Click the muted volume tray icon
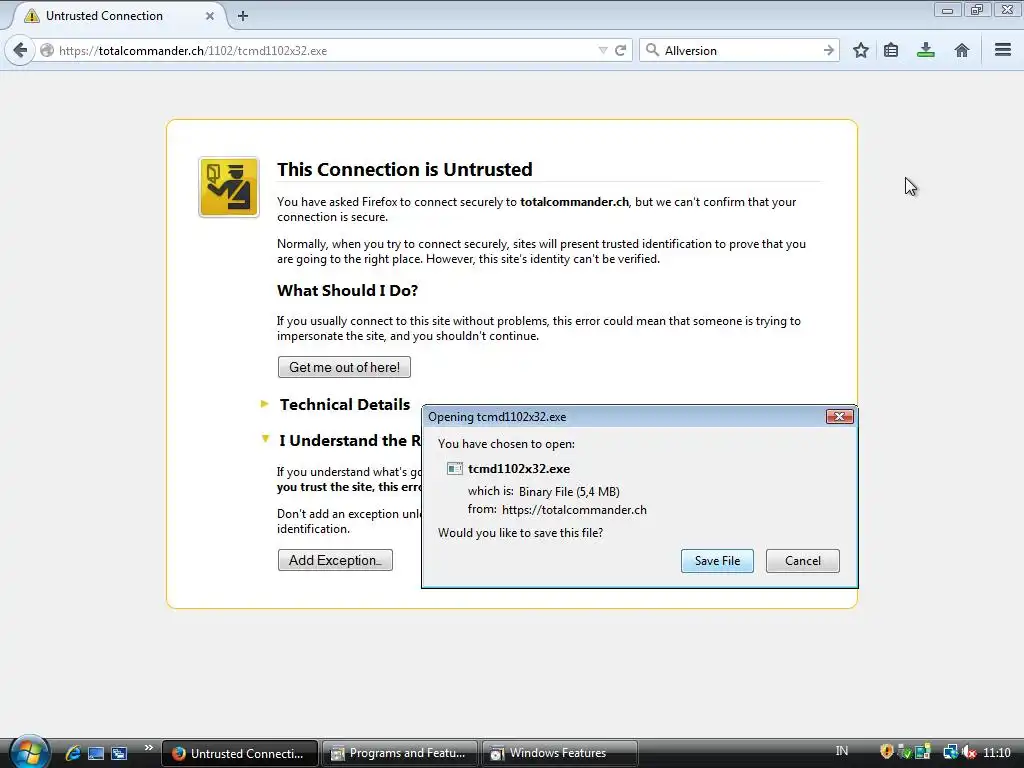Viewport: 1024px width, 768px height. point(969,752)
